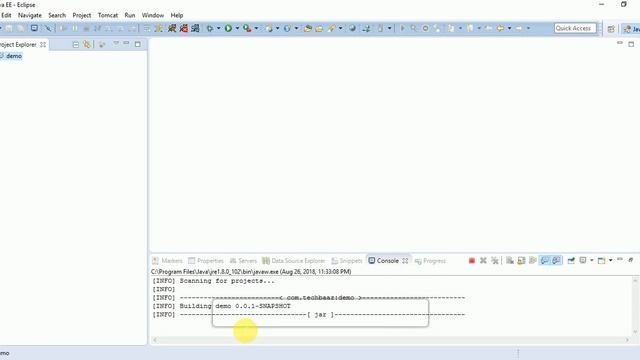This screenshot has height=360, width=640.
Task: Click the Console horizontal scrollbar
Action: coord(391,340)
